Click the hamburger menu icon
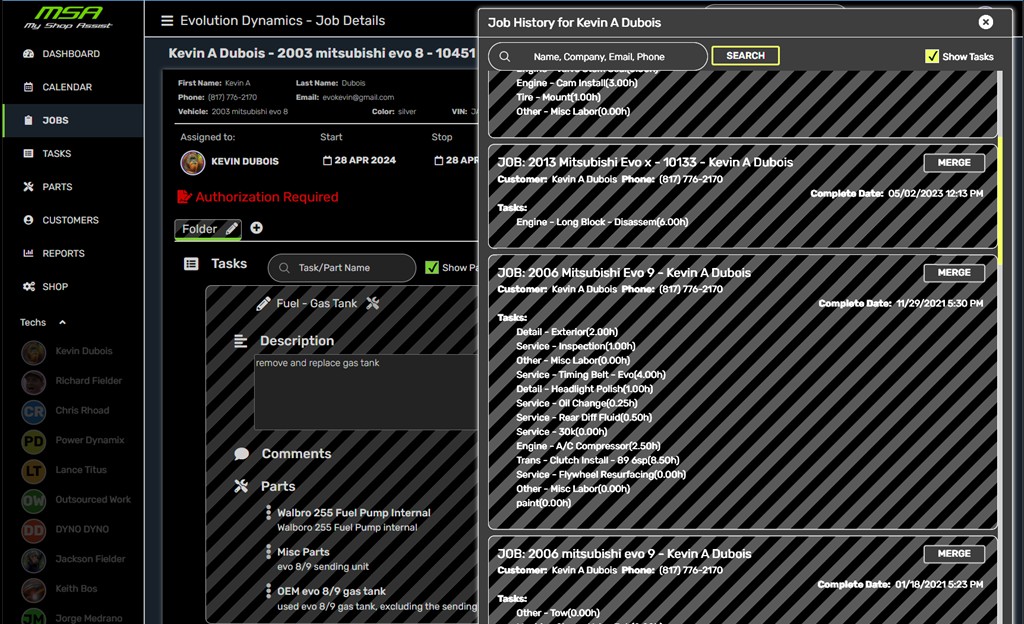1024x624 pixels. click(167, 21)
